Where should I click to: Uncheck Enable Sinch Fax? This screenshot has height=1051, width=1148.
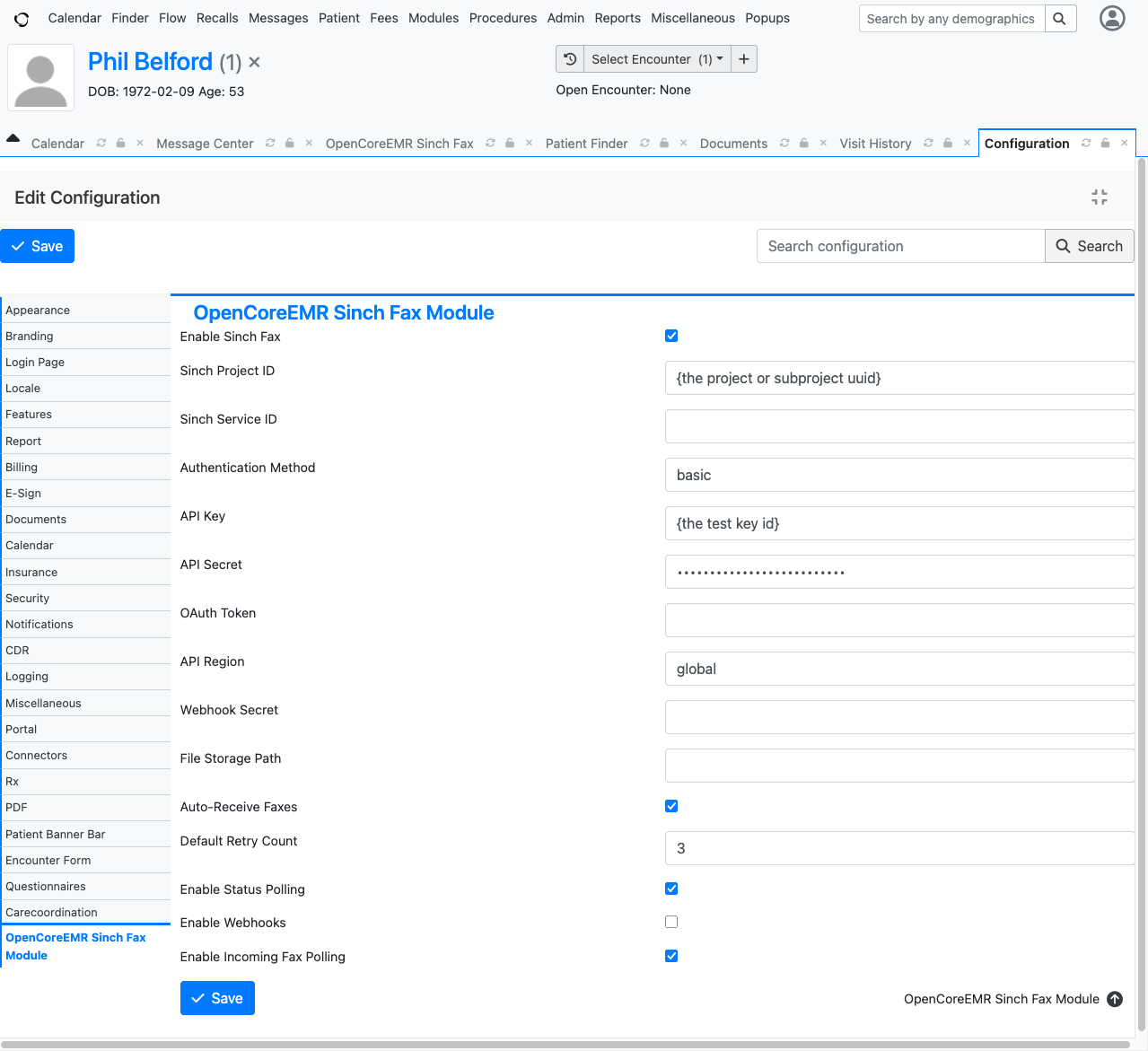point(671,336)
